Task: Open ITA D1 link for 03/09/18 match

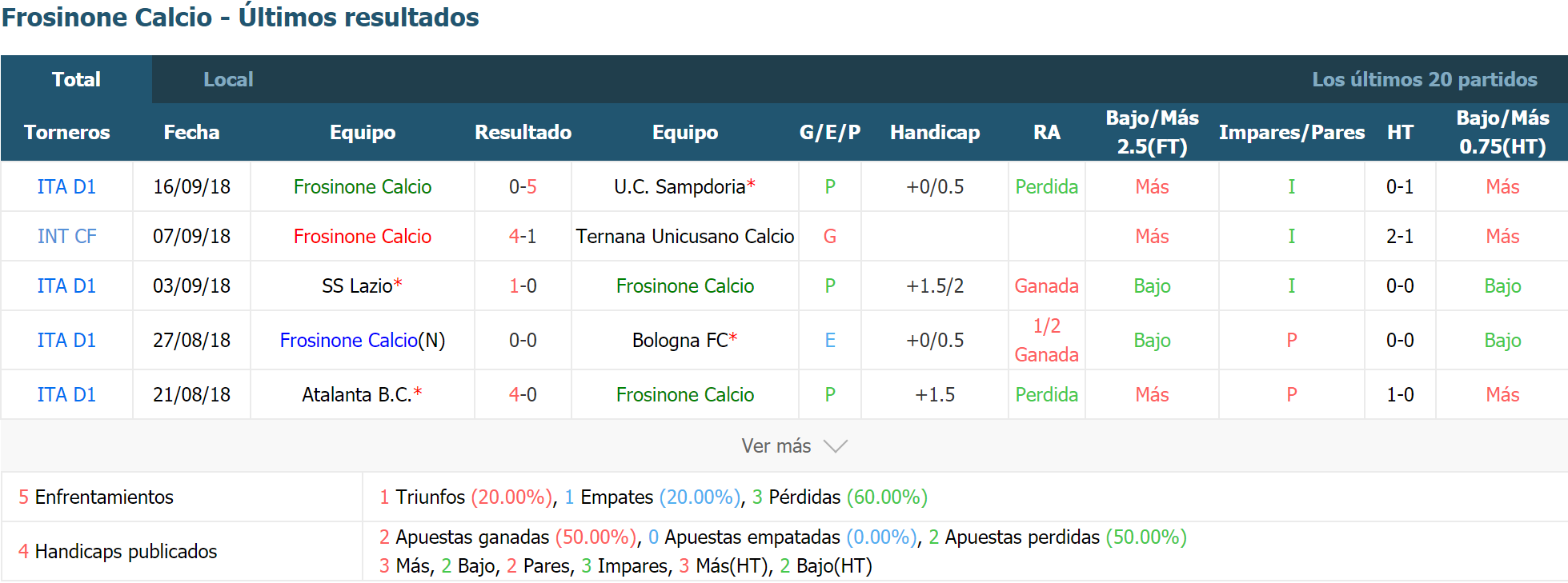Action: (x=66, y=286)
